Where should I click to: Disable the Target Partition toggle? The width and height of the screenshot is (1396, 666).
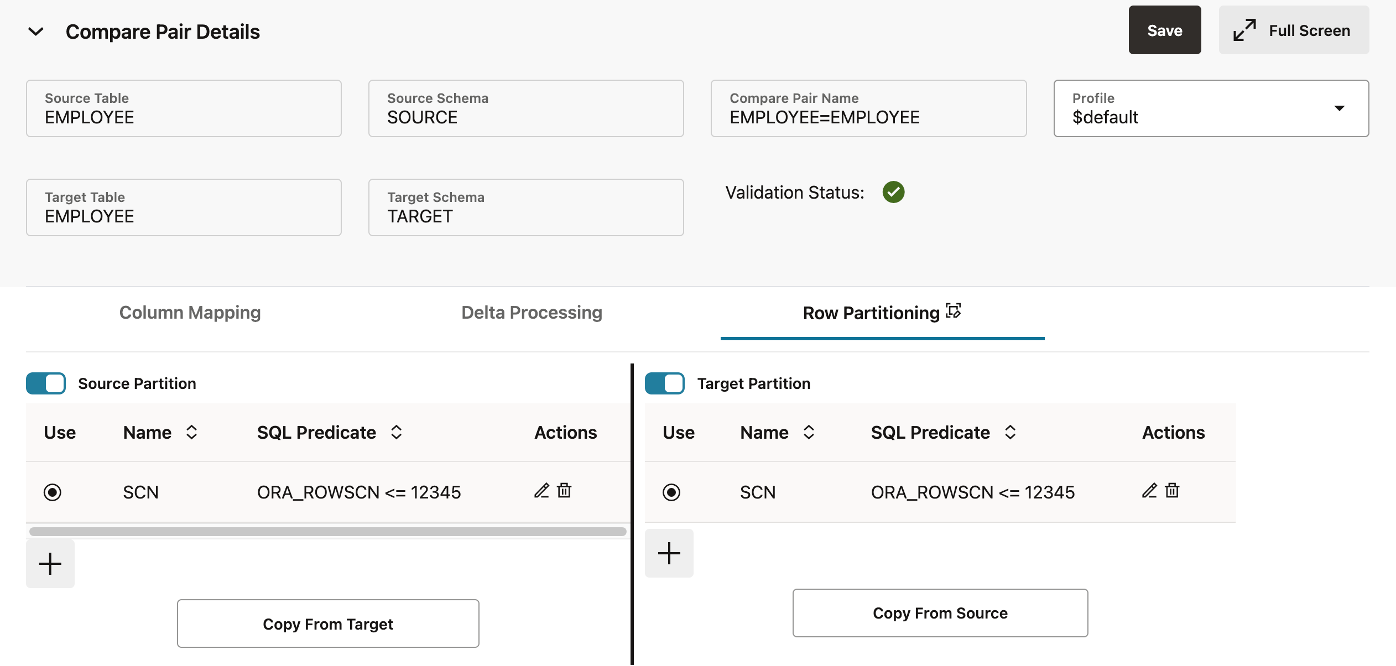(665, 383)
